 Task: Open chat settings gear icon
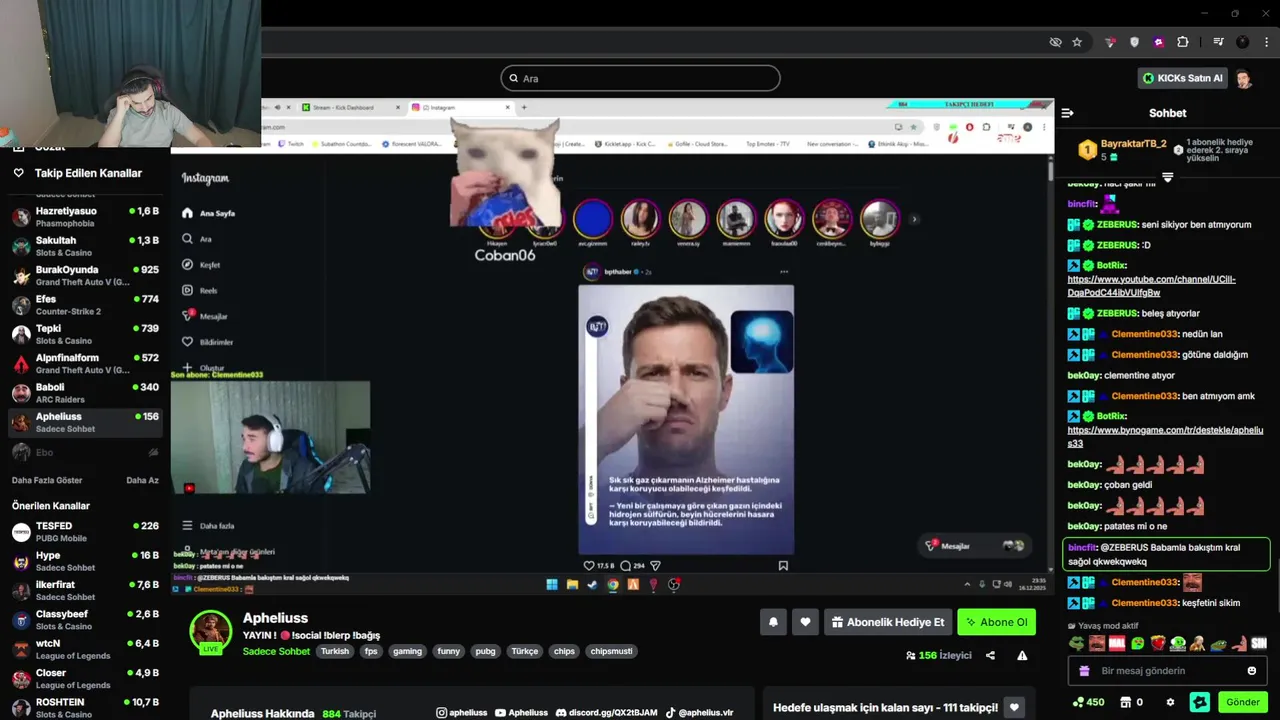coord(1170,702)
